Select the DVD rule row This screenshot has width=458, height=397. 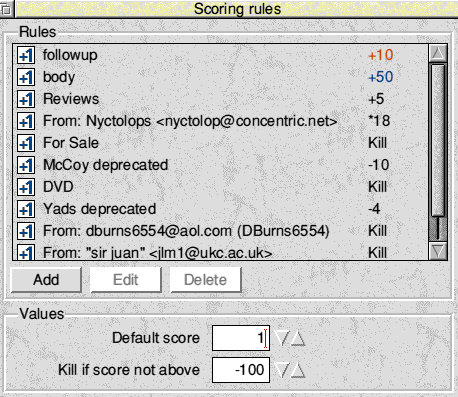coord(220,187)
